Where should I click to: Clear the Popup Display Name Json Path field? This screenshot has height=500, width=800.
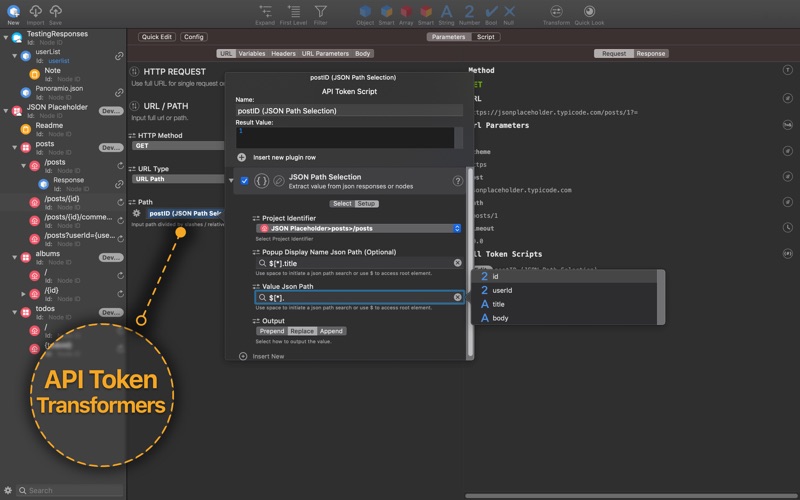click(x=458, y=263)
